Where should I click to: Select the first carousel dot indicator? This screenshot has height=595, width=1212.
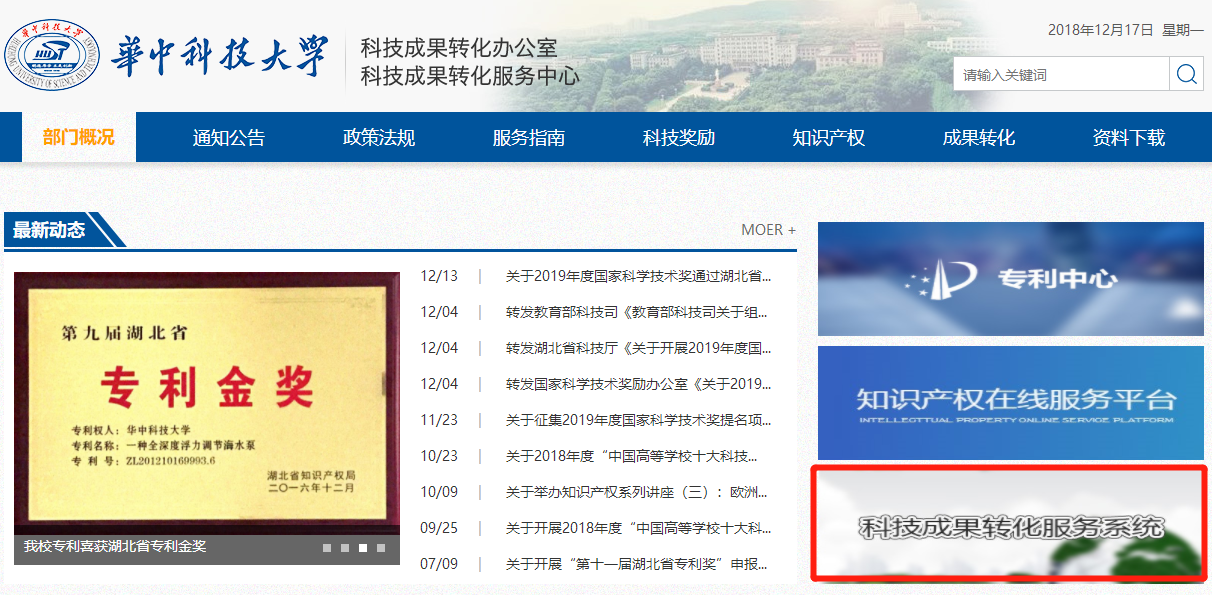[x=327, y=548]
